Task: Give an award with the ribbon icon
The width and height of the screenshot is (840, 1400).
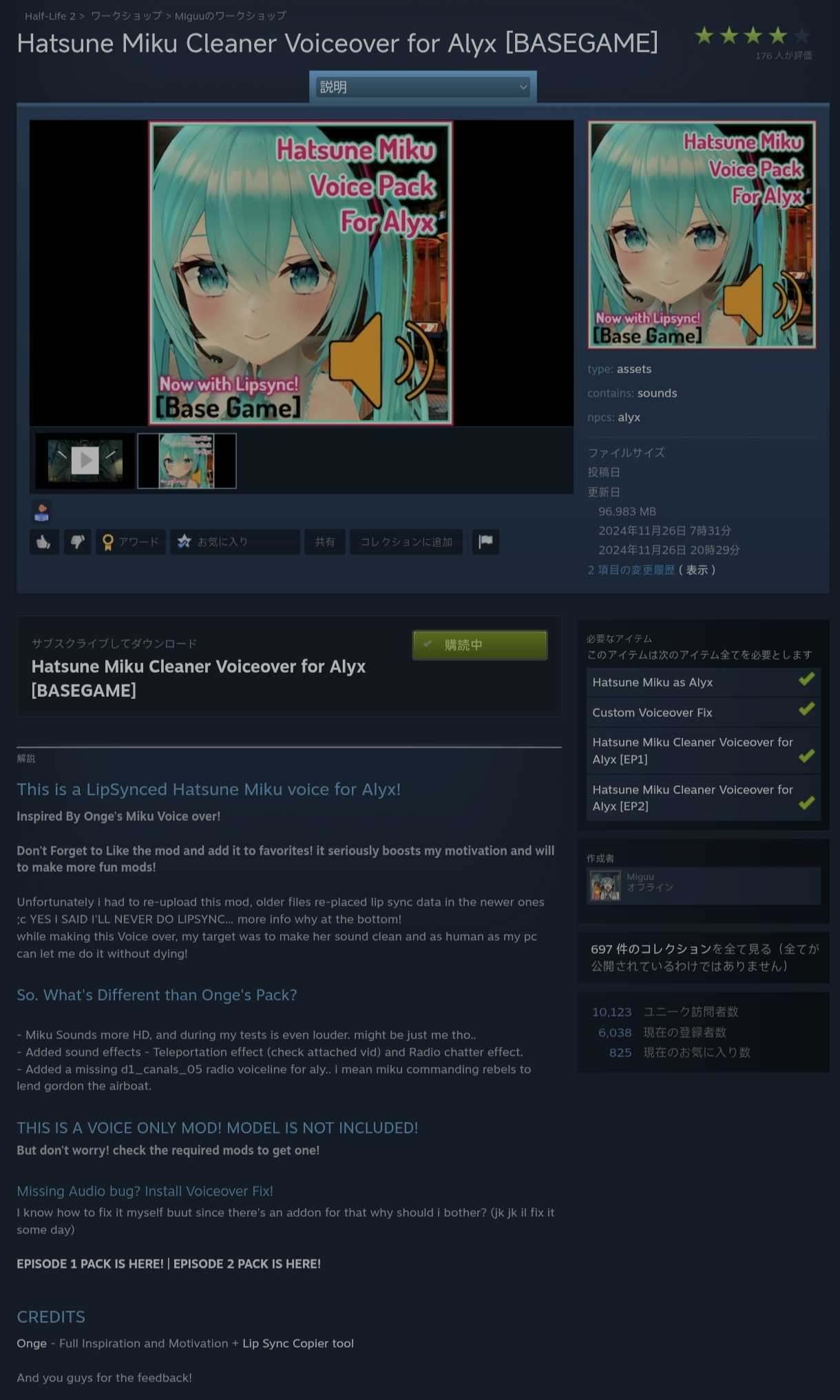Action: coord(130,542)
